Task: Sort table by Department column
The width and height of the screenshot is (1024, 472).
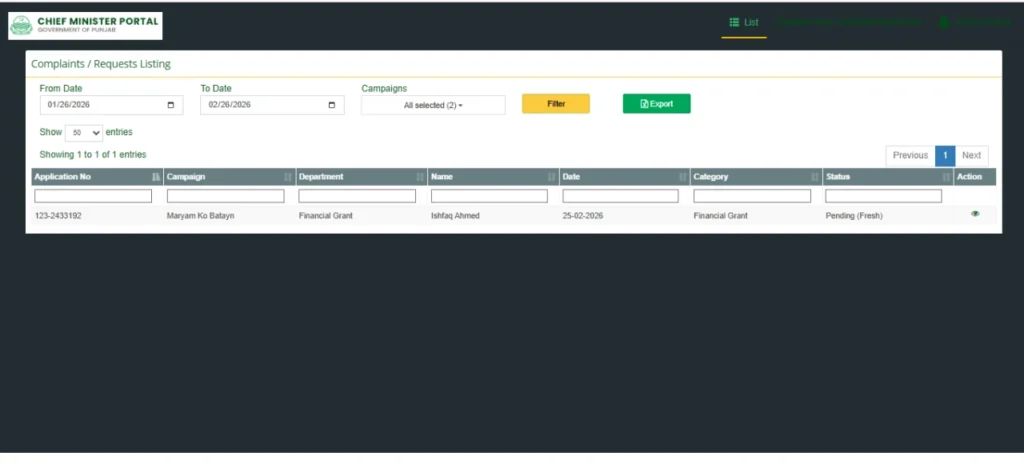Action: pyautogui.click(x=361, y=177)
